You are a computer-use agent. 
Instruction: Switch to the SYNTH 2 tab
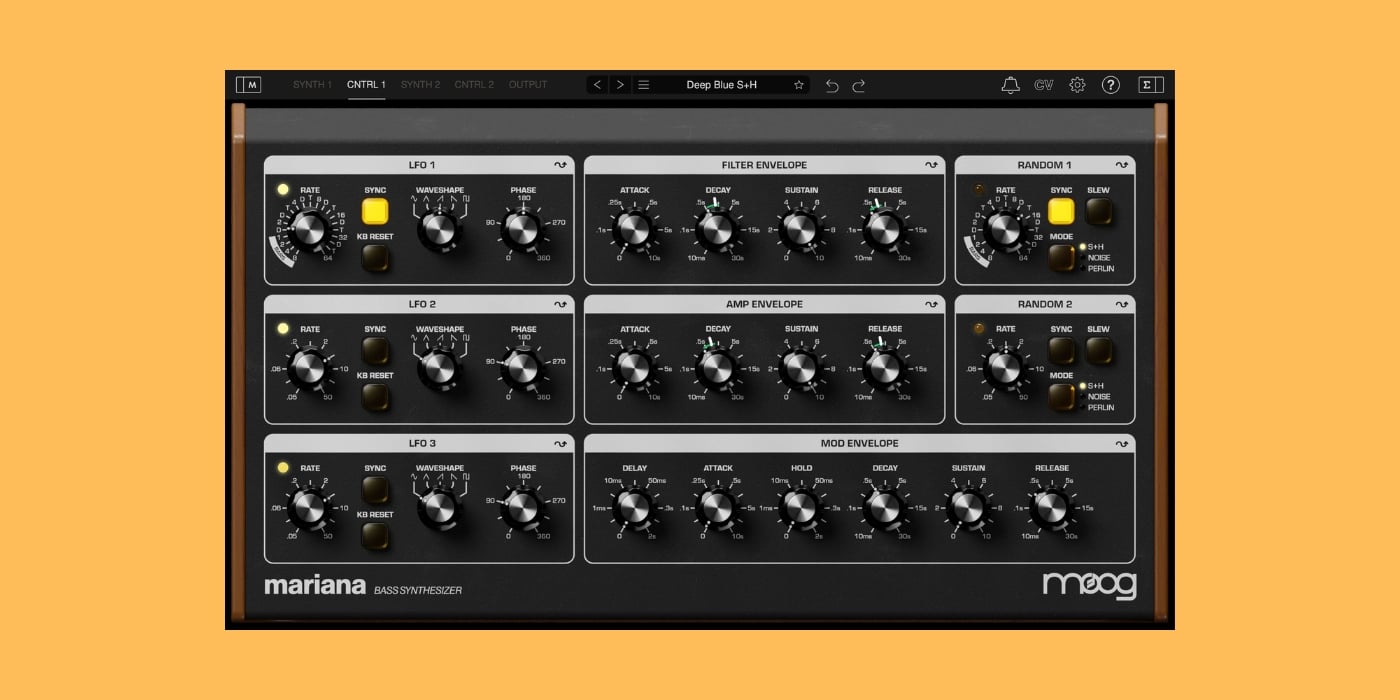coord(420,85)
